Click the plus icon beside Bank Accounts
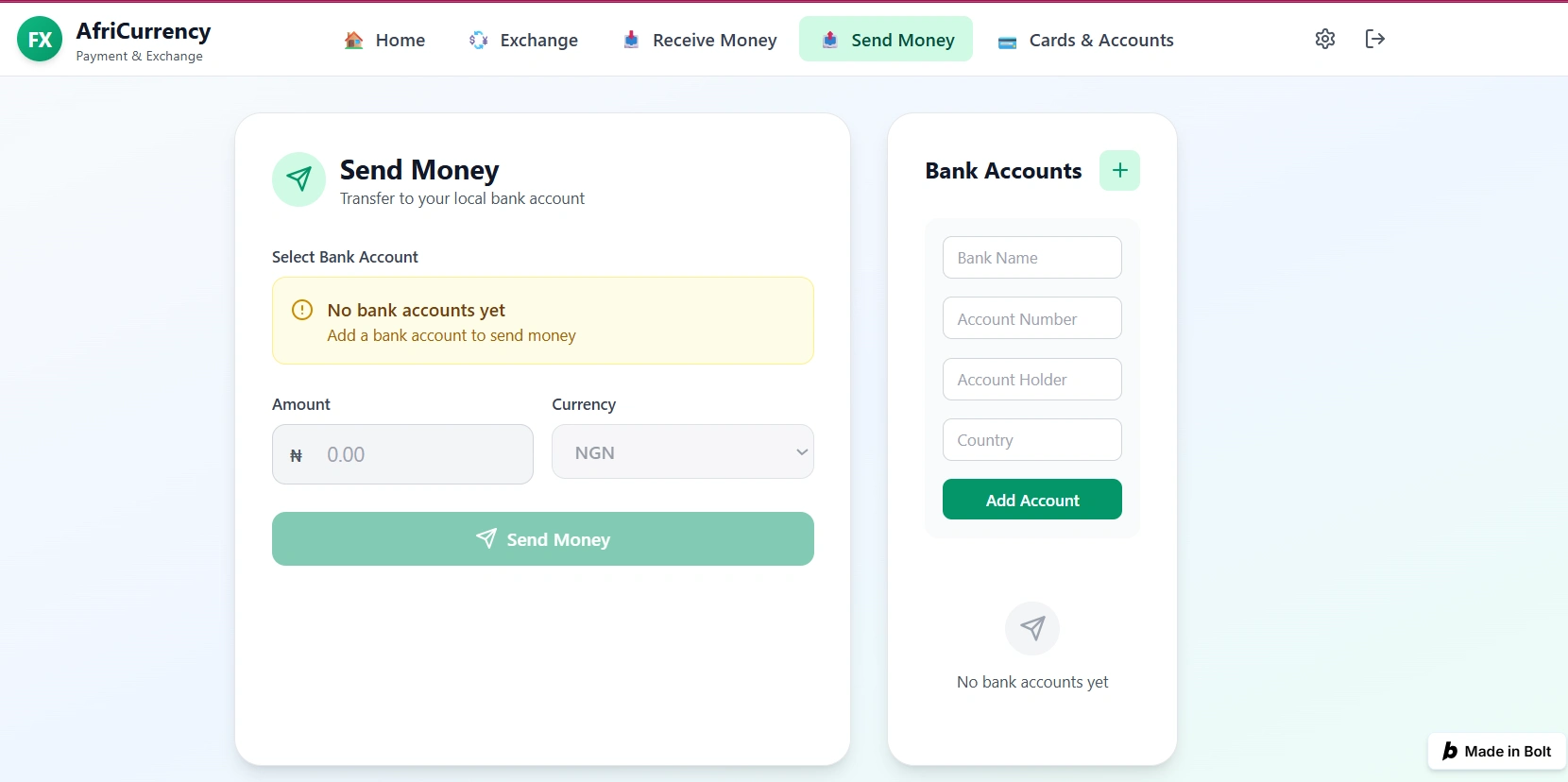Image resolution: width=1568 pixels, height=782 pixels. [1119, 171]
